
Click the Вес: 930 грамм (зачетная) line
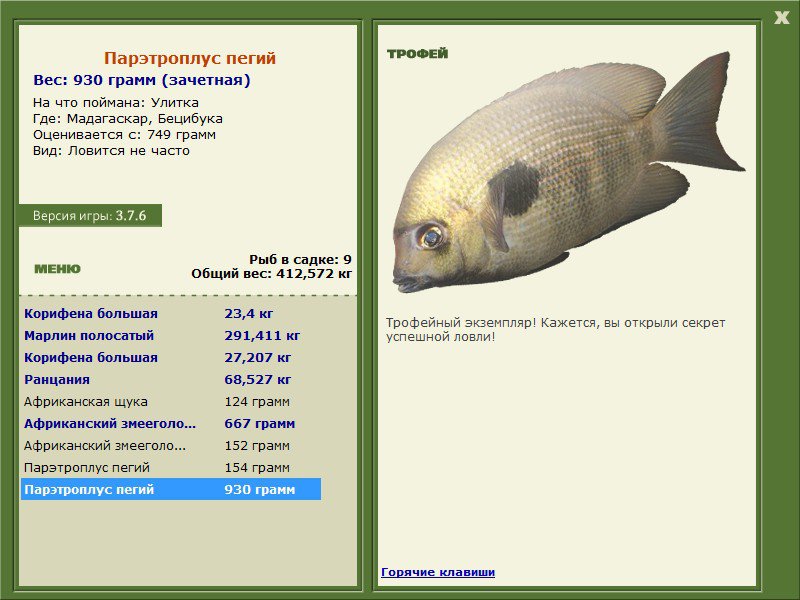click(x=142, y=80)
